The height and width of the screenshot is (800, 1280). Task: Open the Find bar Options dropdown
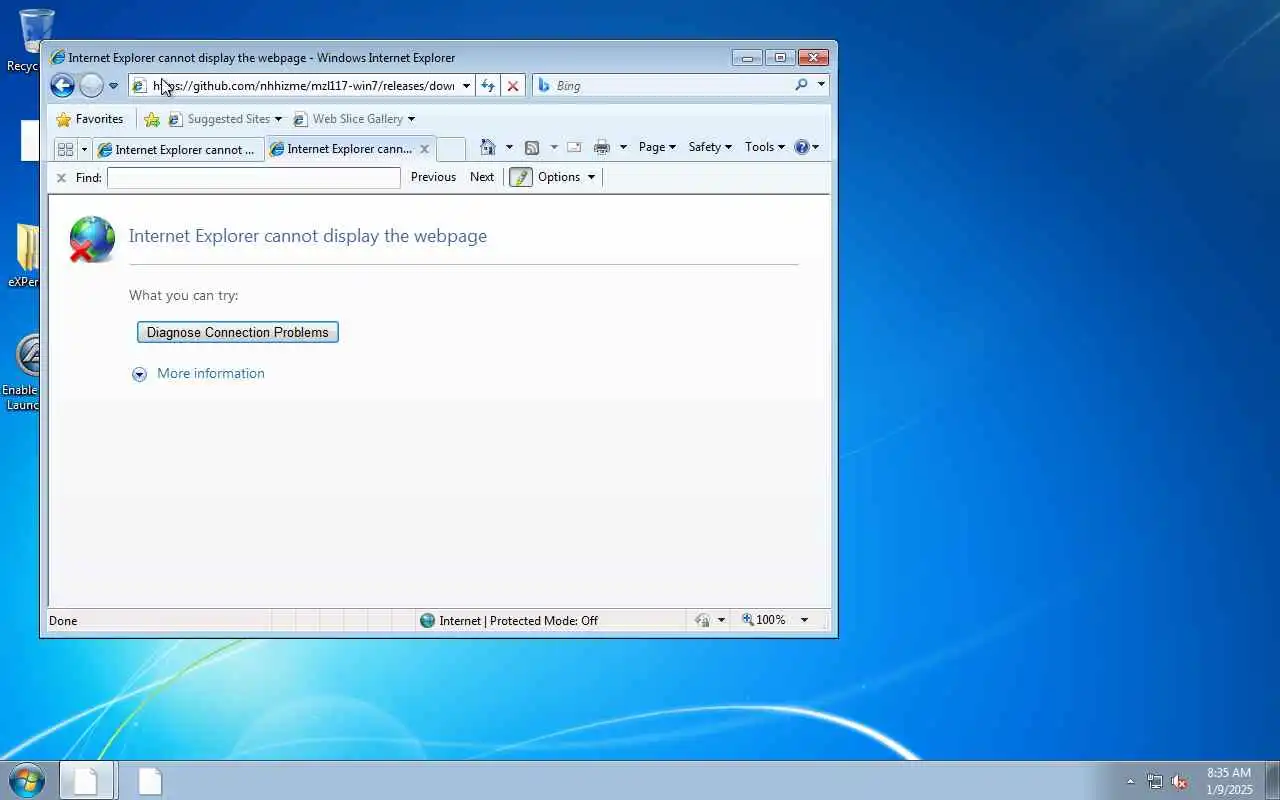click(x=566, y=177)
